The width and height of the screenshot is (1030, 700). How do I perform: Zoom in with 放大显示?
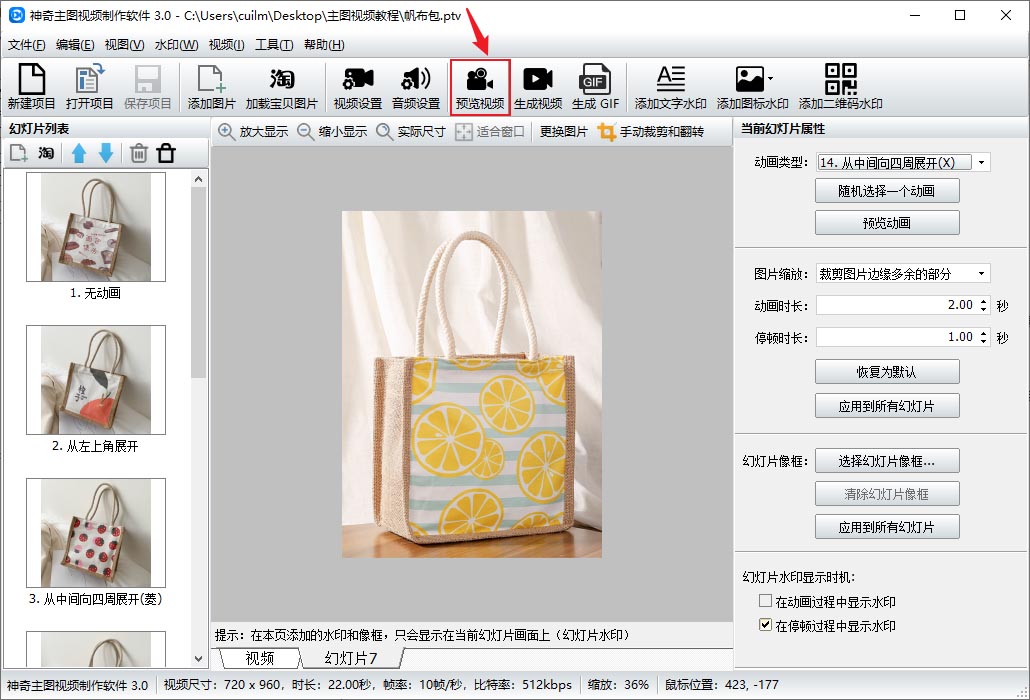click(x=253, y=131)
